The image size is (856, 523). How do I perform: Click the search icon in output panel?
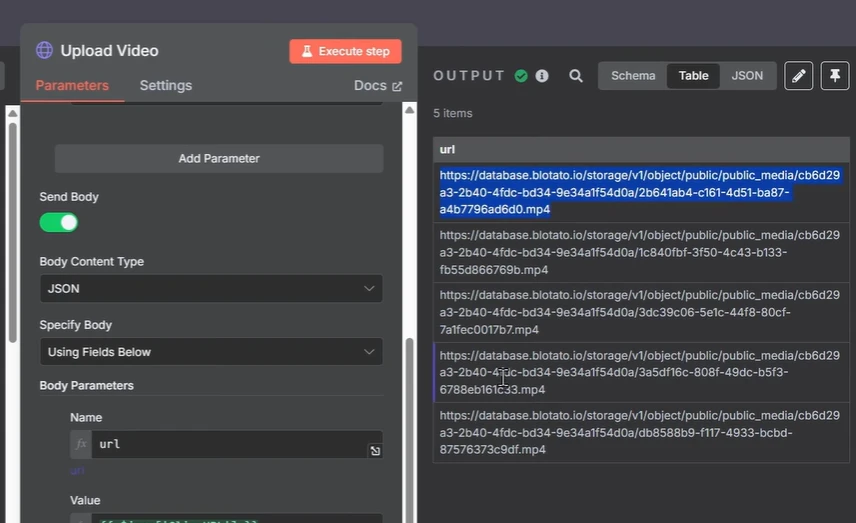[576, 76]
